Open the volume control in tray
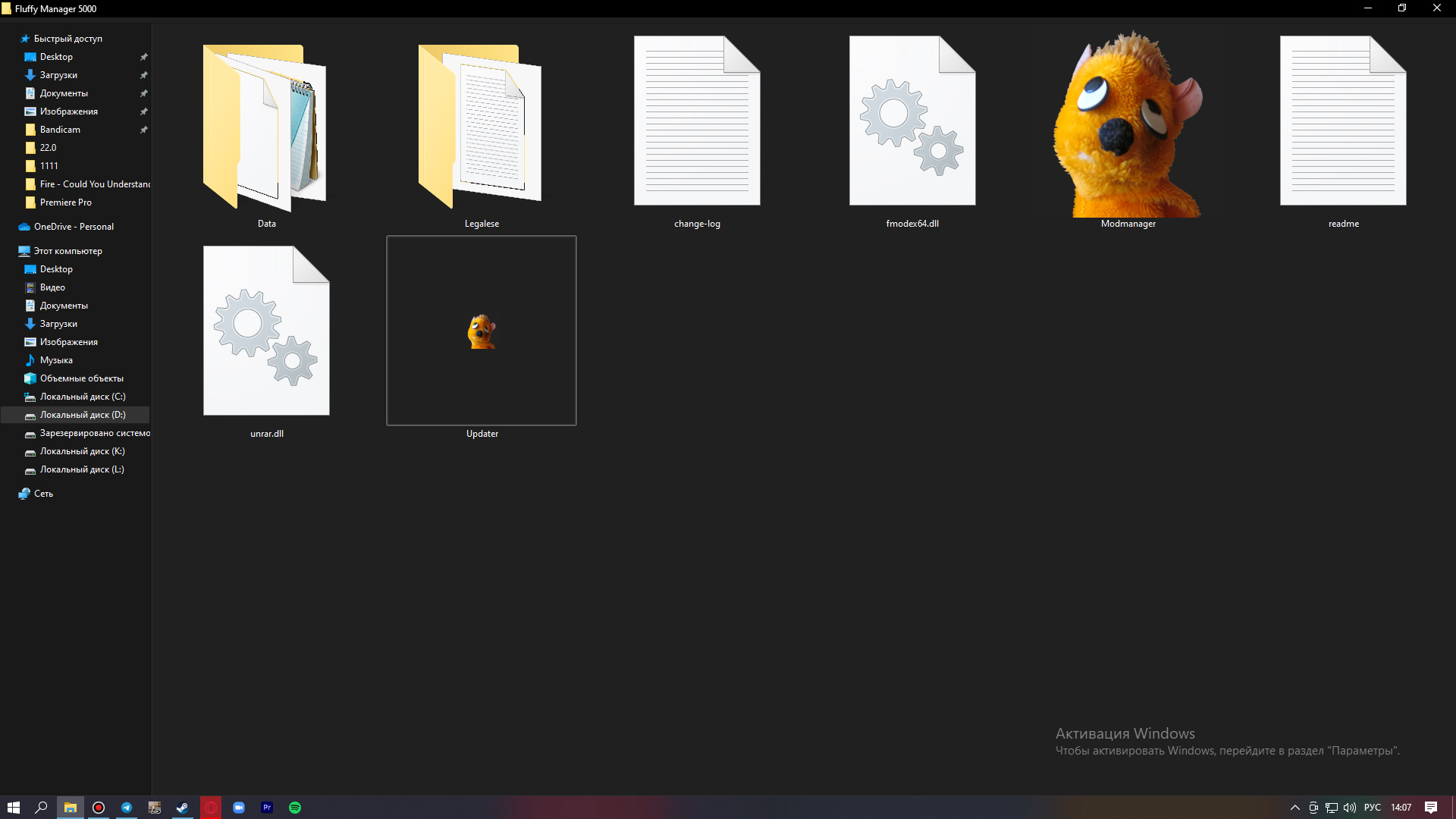 1350,808
